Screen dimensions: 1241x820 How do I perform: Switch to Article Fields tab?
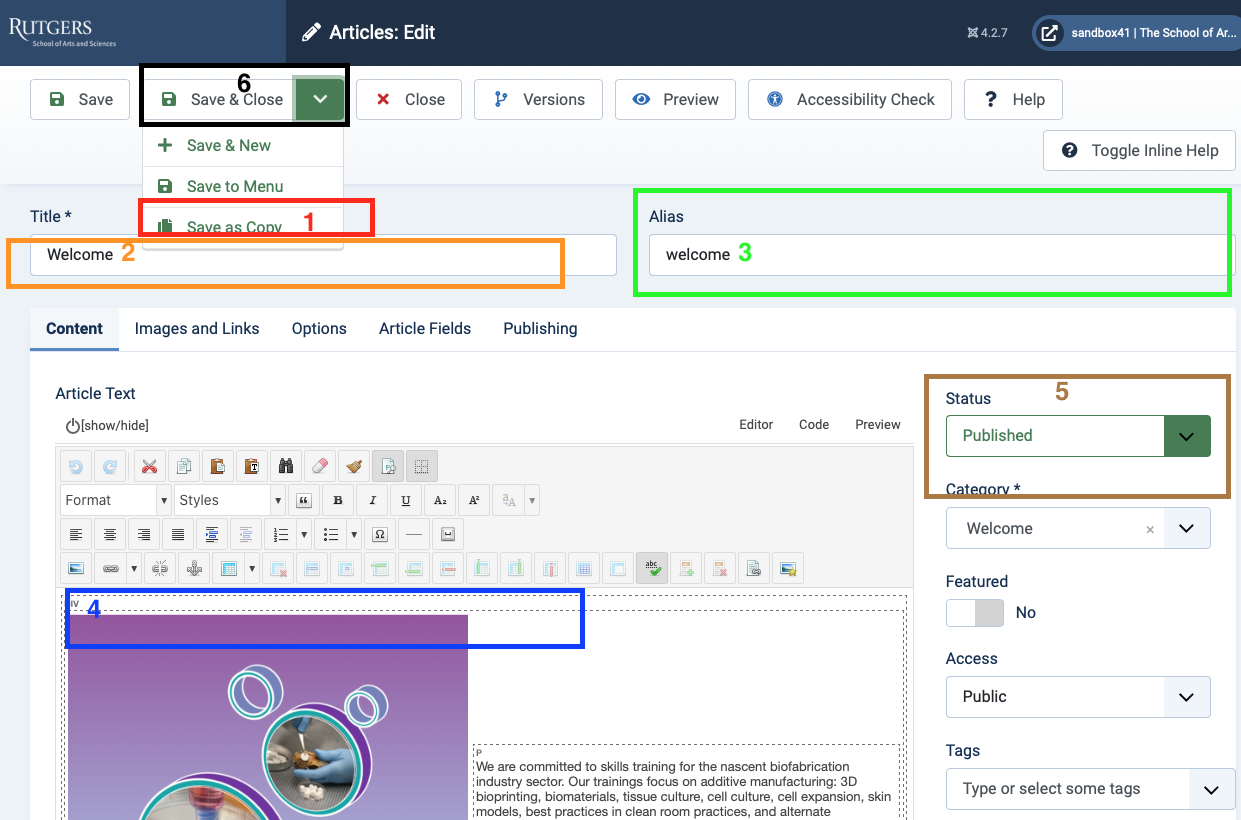tap(425, 328)
